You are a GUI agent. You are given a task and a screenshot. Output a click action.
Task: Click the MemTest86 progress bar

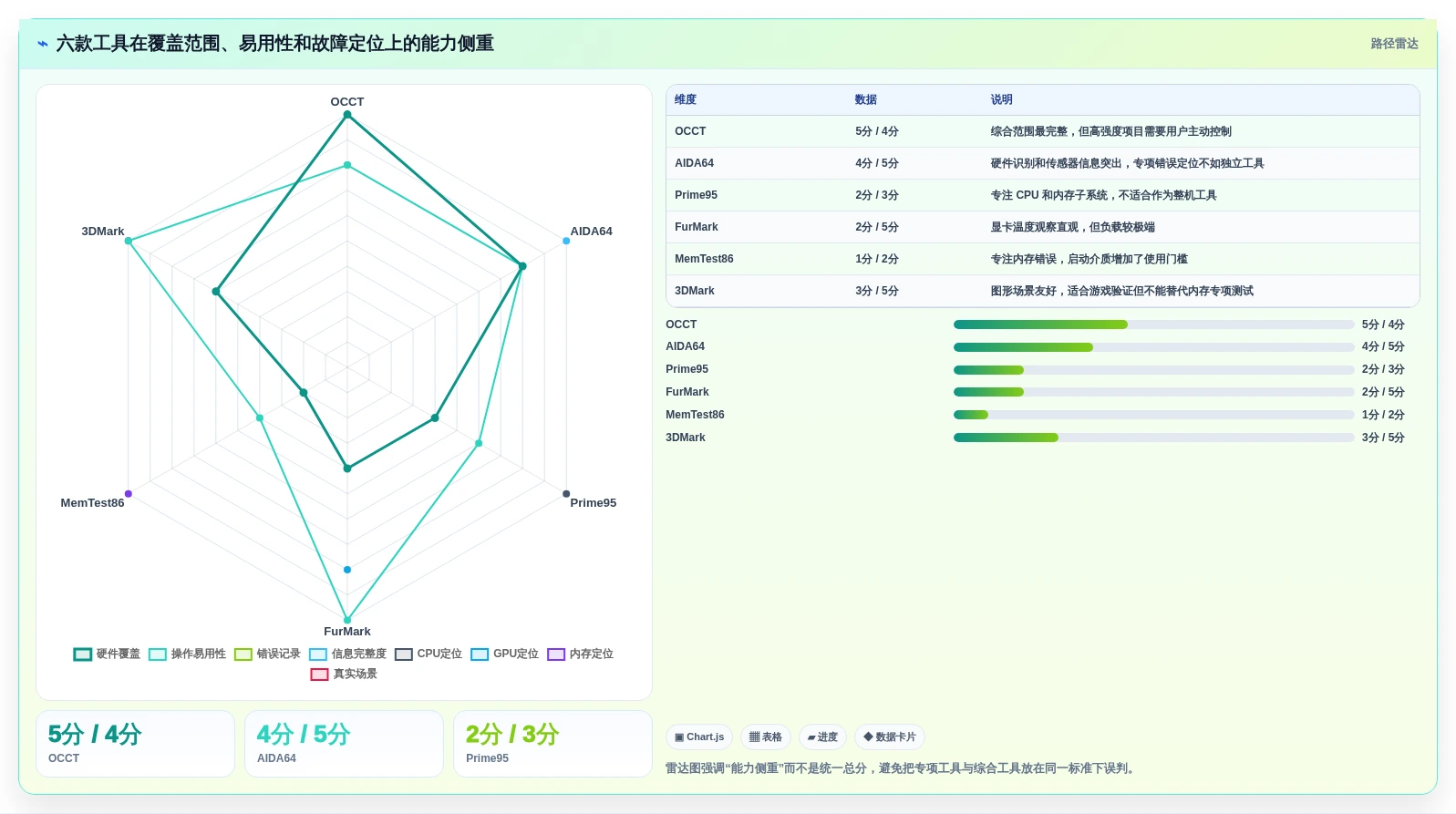[1153, 415]
